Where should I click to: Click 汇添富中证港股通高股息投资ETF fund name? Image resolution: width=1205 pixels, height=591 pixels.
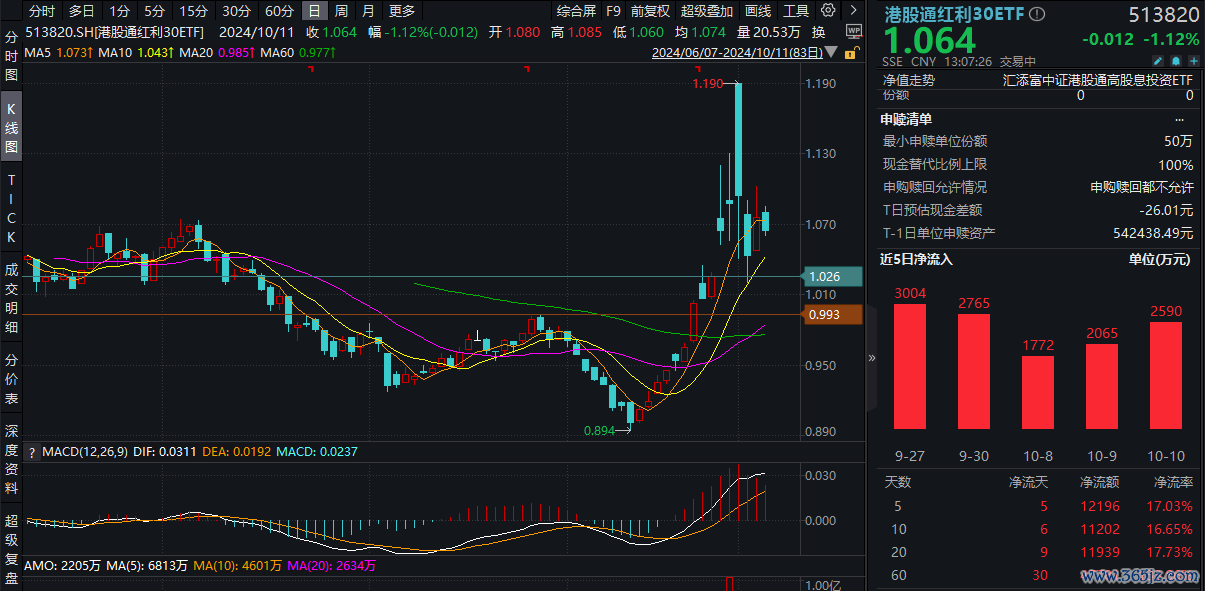click(1098, 80)
